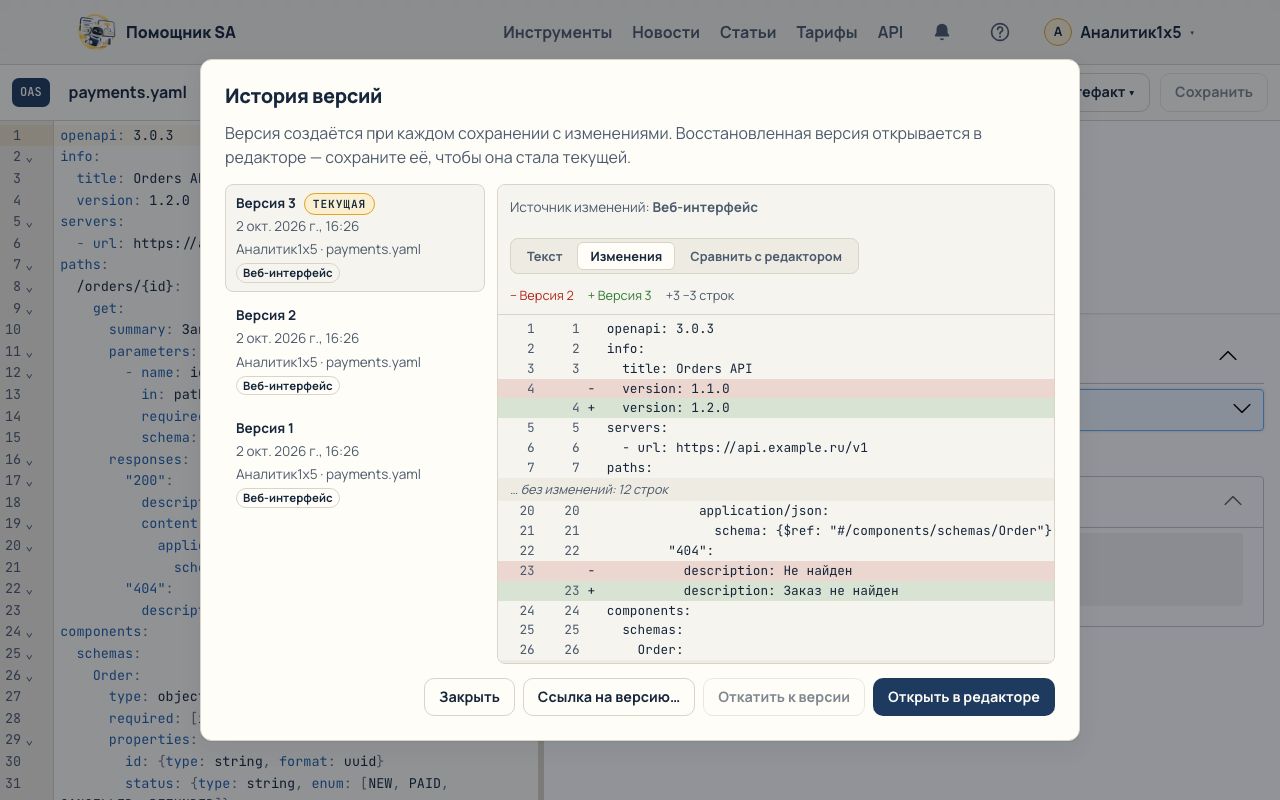Image resolution: width=1280 pixels, height=800 pixels.
Task: Click the 'без изменений: 12 строк' collapsed row
Action: 776,489
